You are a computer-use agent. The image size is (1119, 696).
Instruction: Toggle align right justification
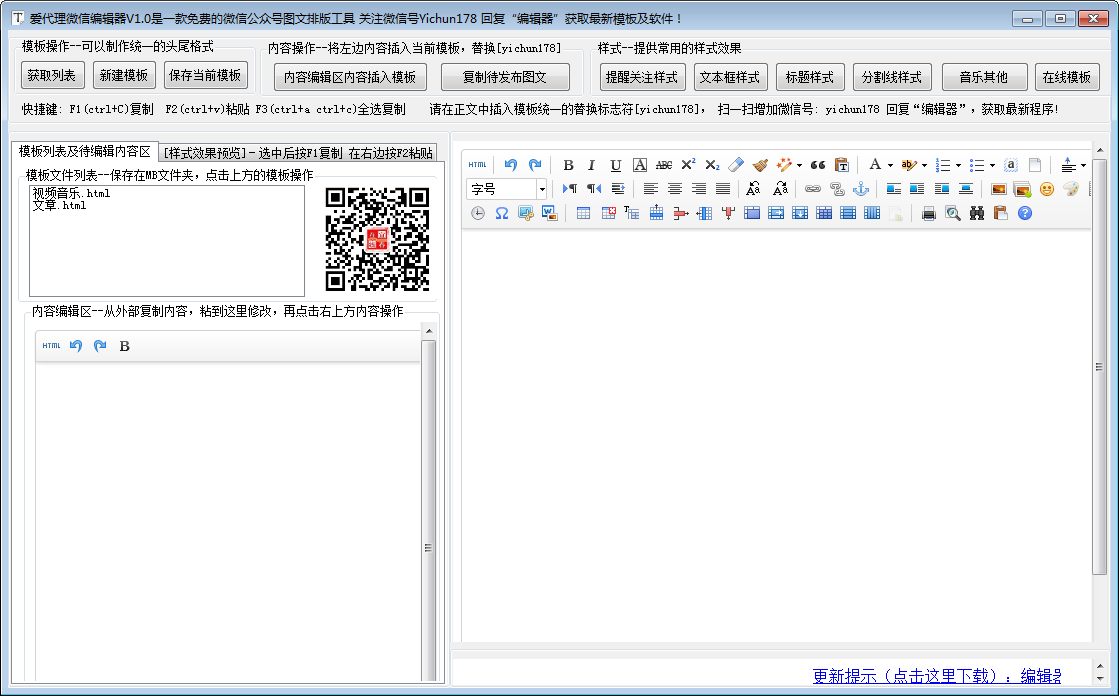point(699,188)
